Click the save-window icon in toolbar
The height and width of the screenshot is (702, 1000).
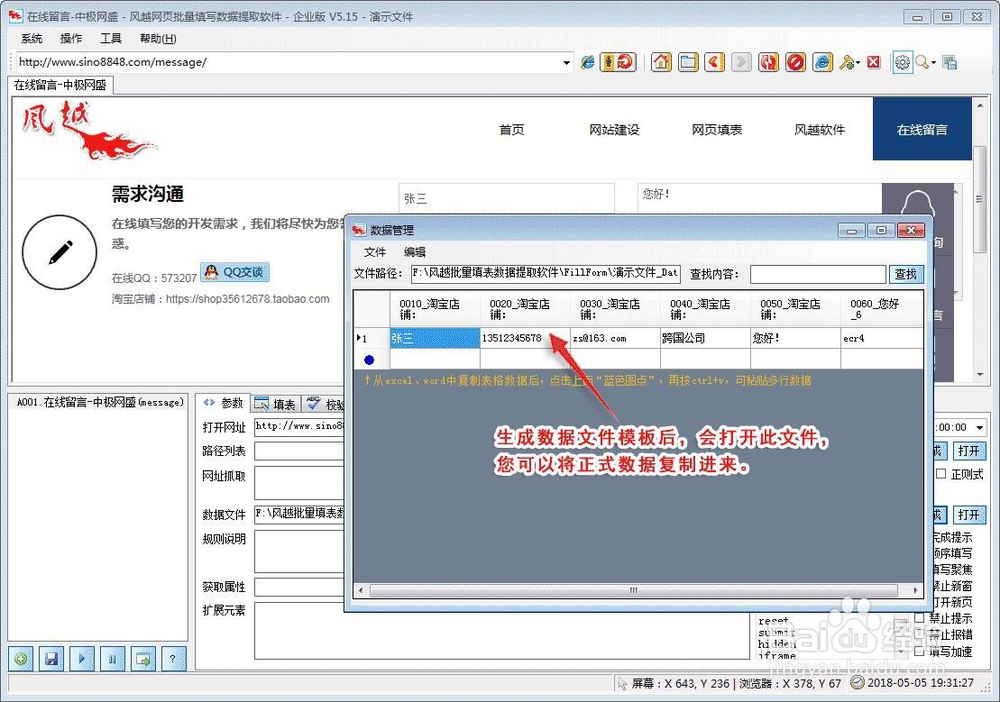(950, 62)
